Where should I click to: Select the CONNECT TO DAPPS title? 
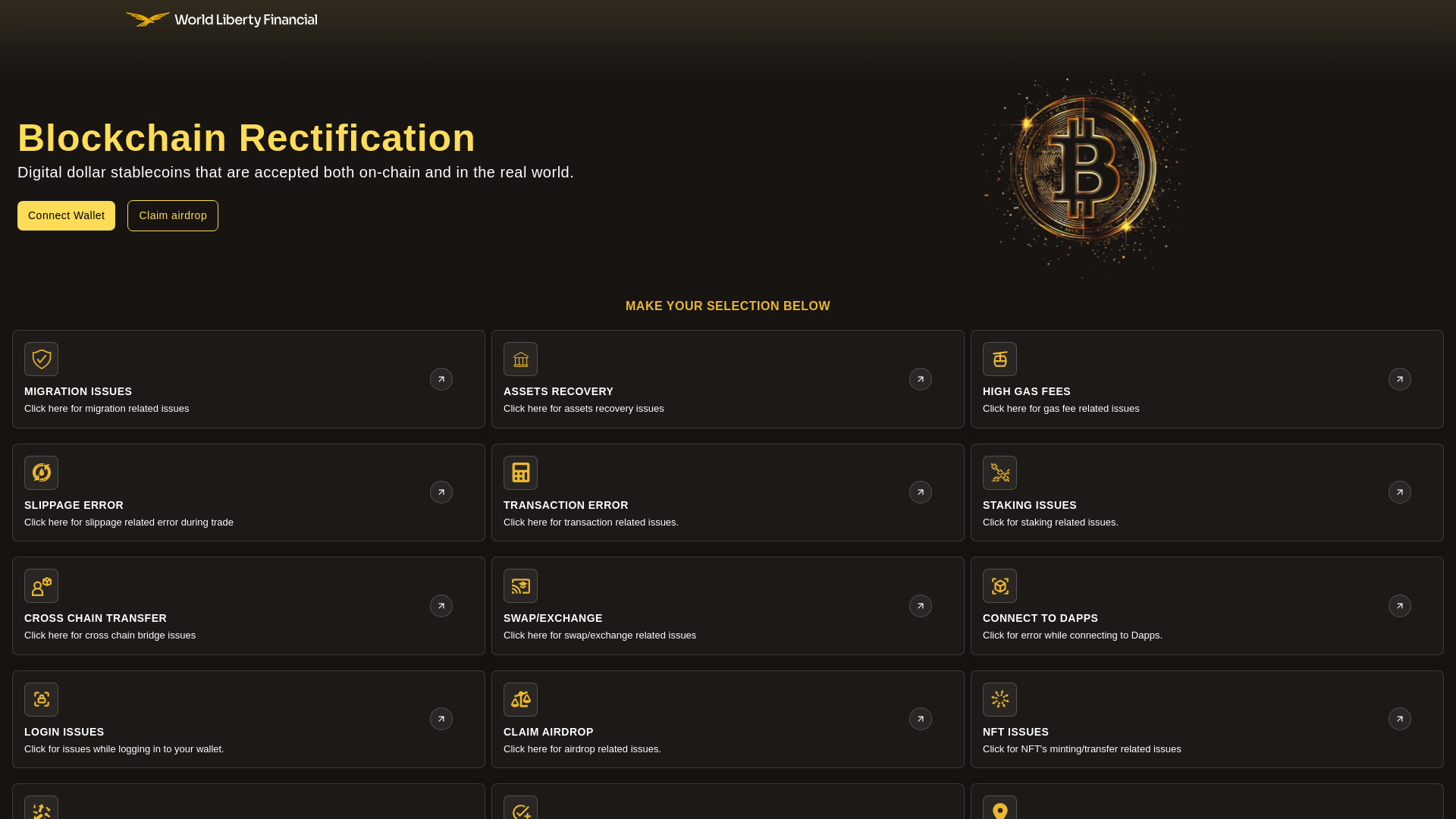tap(1040, 618)
